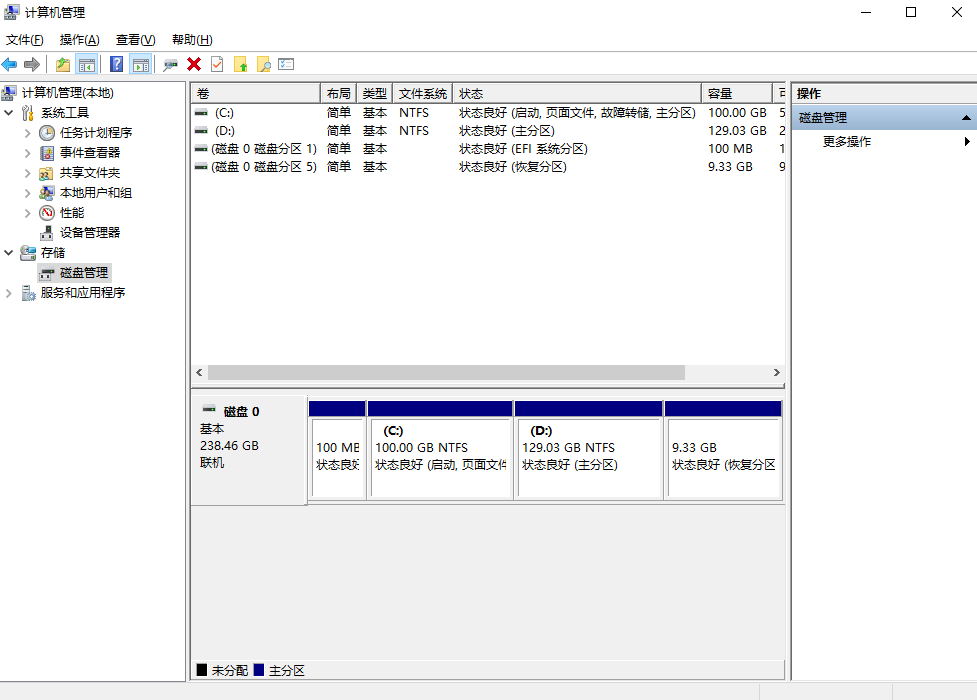977x700 pixels.
Task: Expand the 服务和应用程序 tree node
Action: click(x=9, y=293)
